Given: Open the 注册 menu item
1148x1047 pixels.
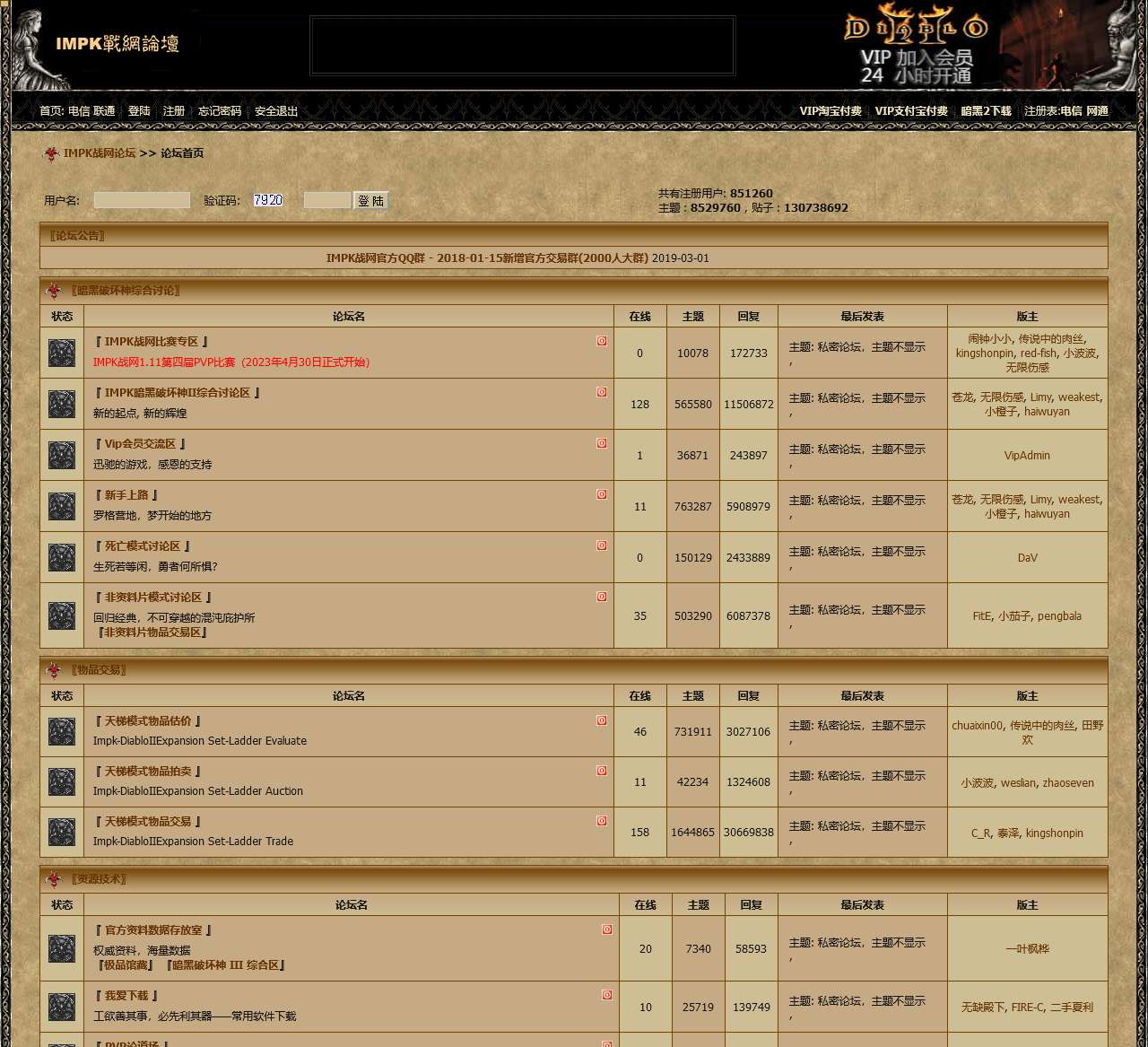Looking at the screenshot, I should (x=172, y=110).
